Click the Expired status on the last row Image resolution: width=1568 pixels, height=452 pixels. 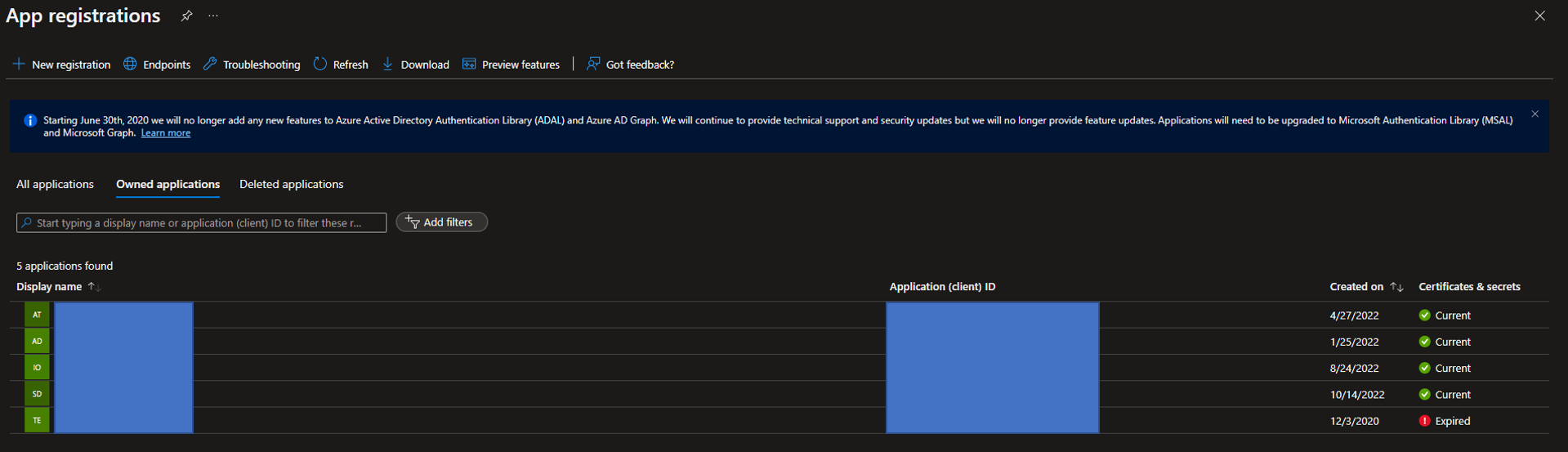pyautogui.click(x=1451, y=421)
